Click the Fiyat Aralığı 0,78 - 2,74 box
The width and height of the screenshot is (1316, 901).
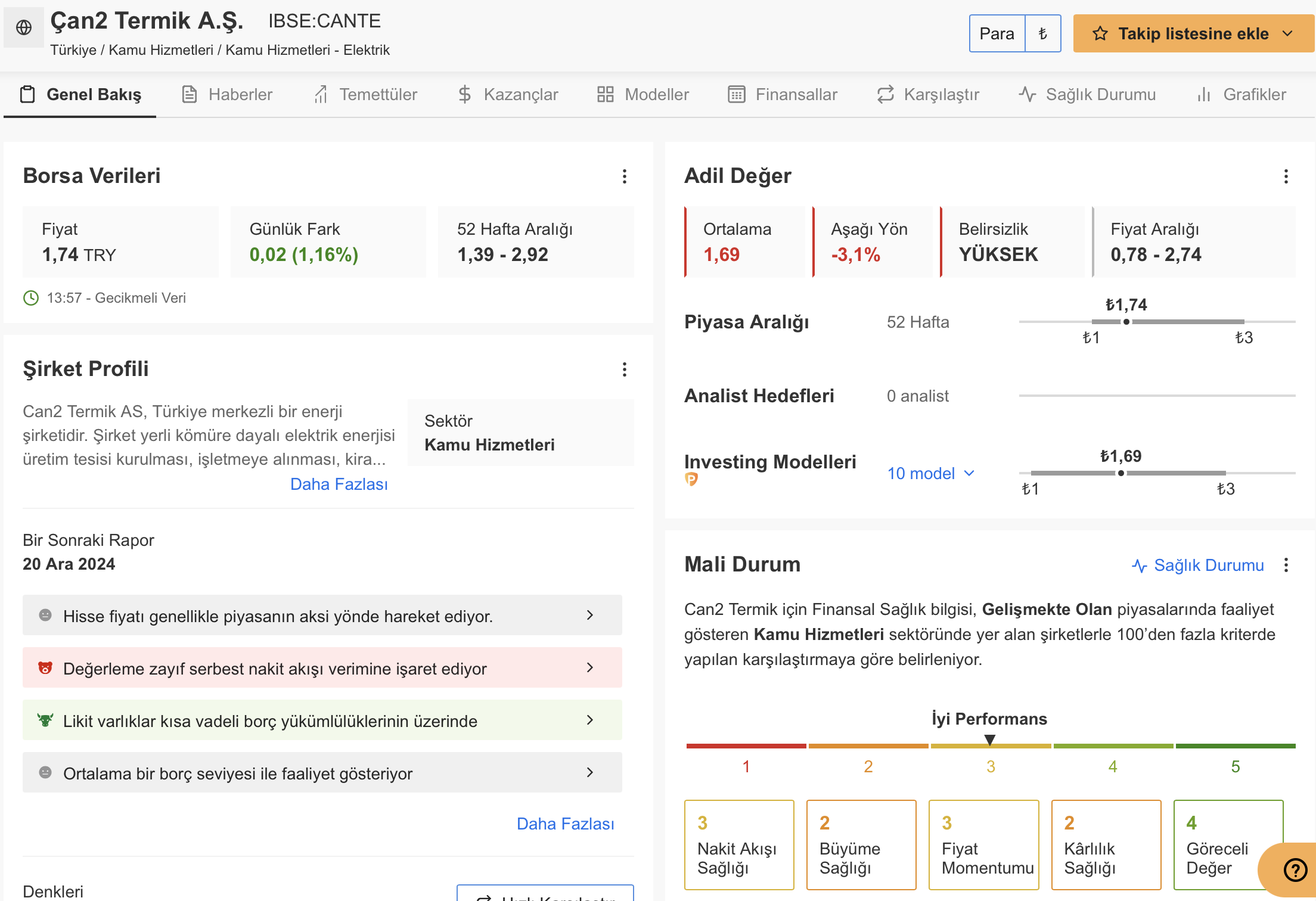point(1194,242)
